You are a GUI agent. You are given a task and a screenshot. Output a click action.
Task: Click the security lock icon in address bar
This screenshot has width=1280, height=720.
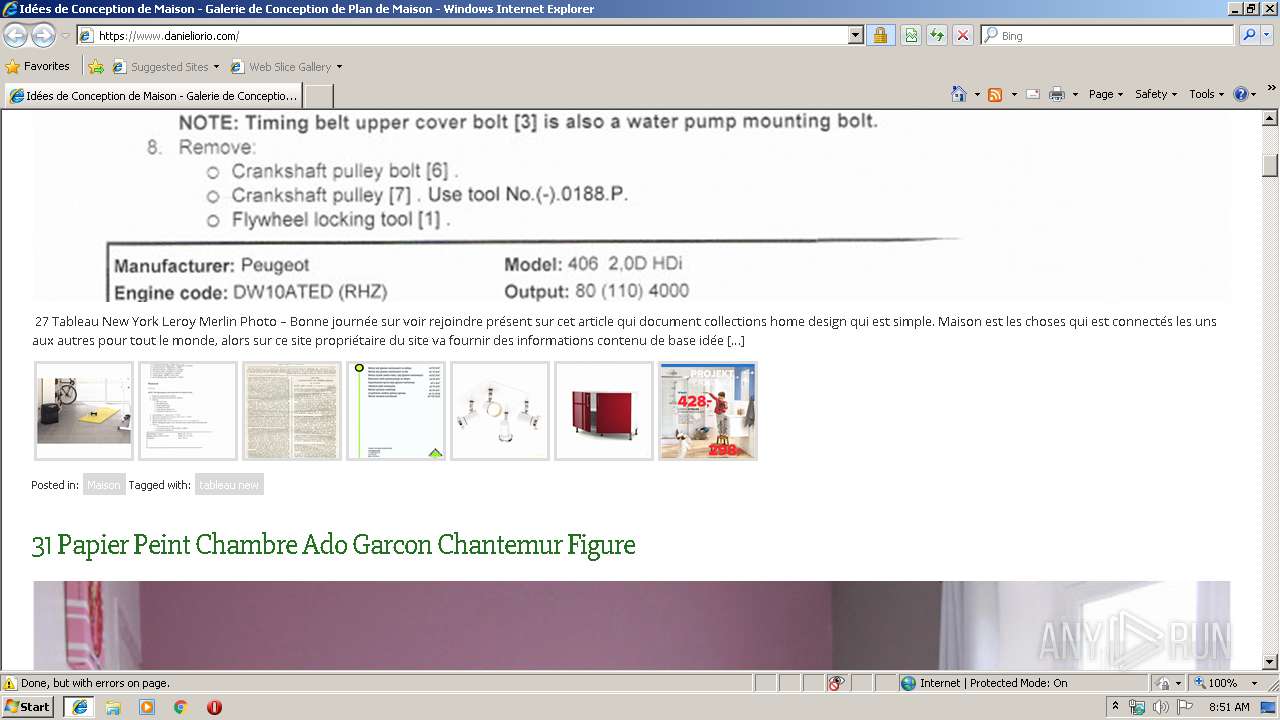(x=880, y=35)
